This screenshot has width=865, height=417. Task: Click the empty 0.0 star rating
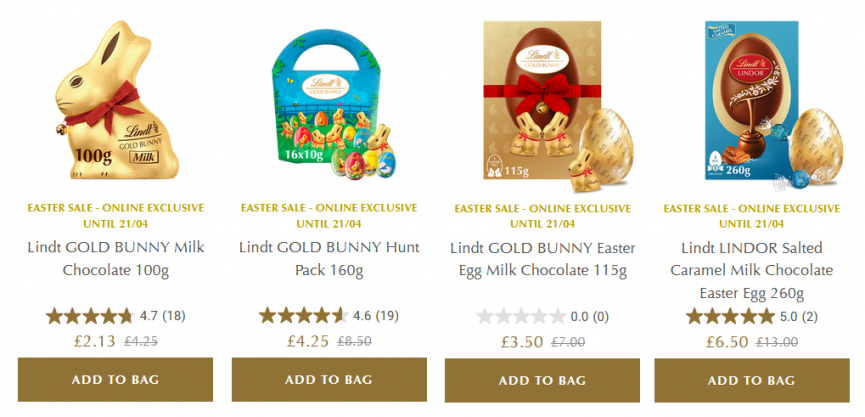(521, 317)
